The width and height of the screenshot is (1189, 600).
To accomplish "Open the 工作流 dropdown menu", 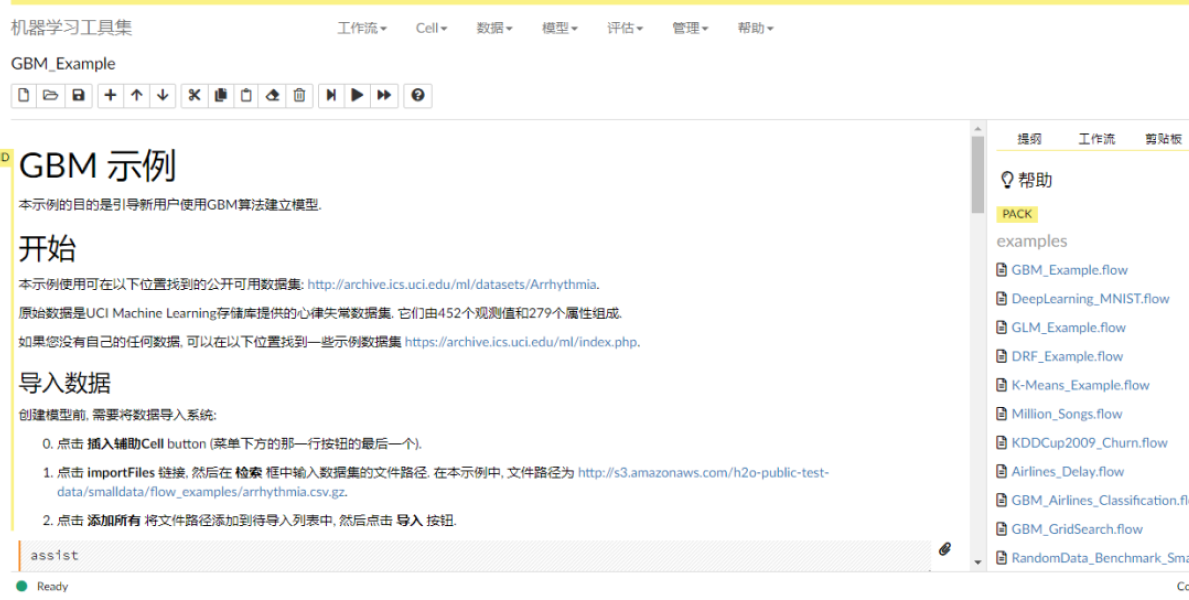I will tap(361, 28).
